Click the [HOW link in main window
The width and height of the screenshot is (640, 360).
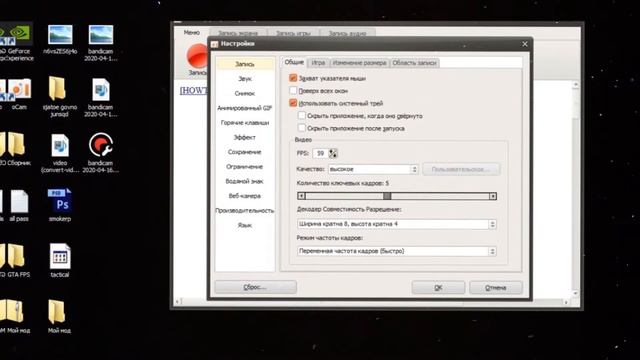(x=193, y=91)
